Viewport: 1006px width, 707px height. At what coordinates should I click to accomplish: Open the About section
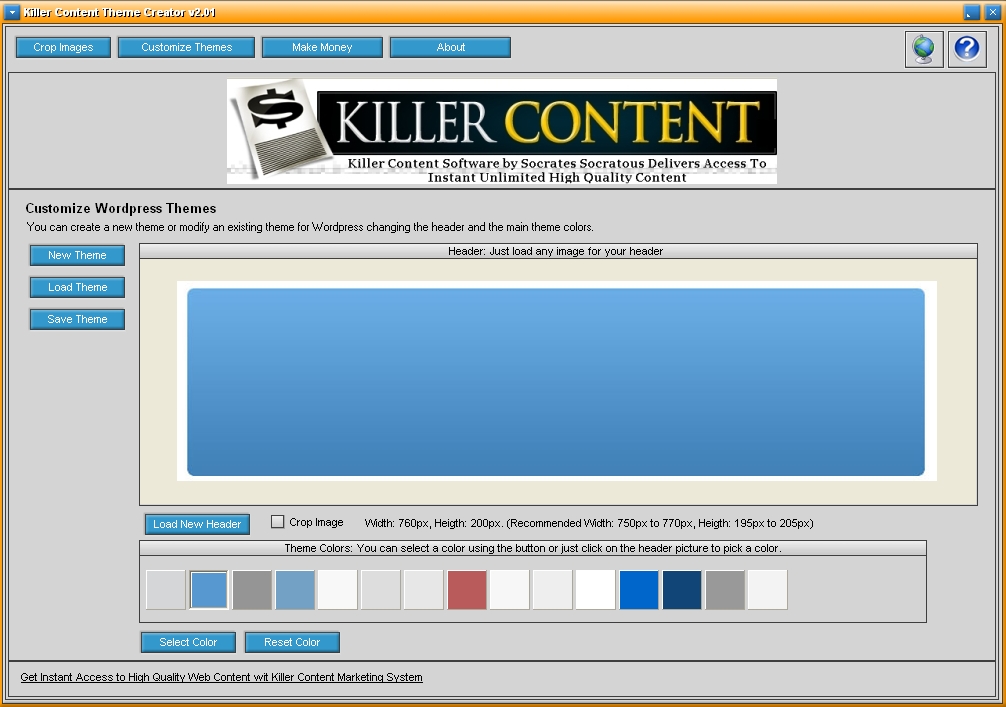pos(450,47)
